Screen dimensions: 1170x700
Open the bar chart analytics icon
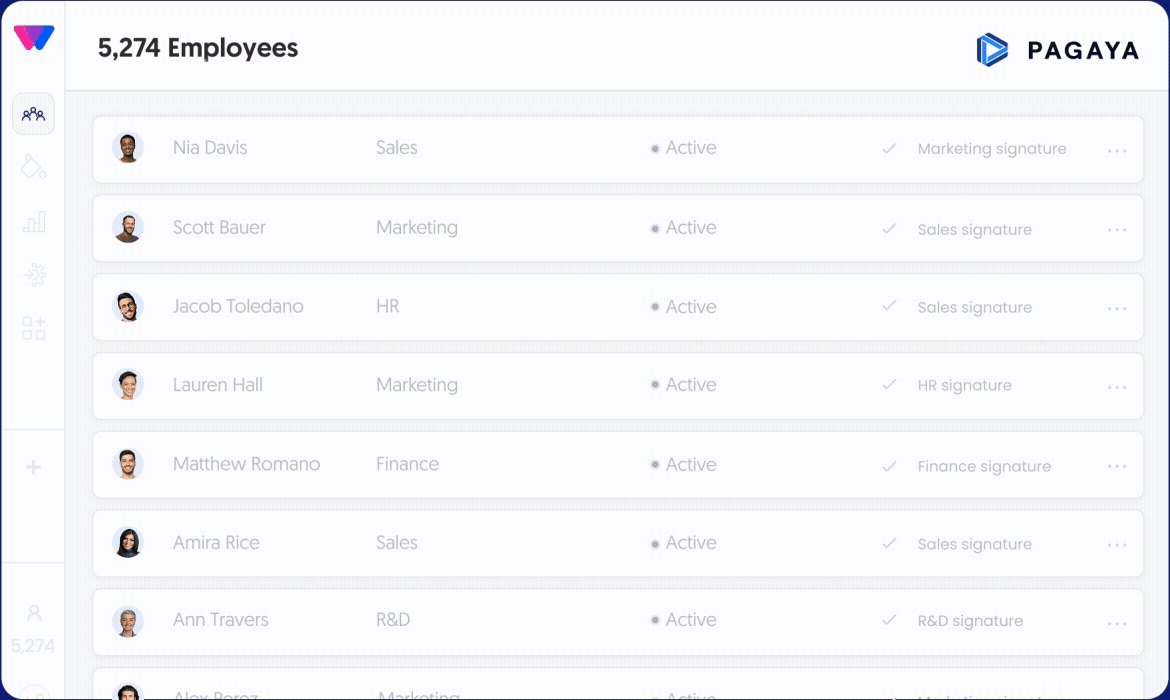tap(33, 222)
